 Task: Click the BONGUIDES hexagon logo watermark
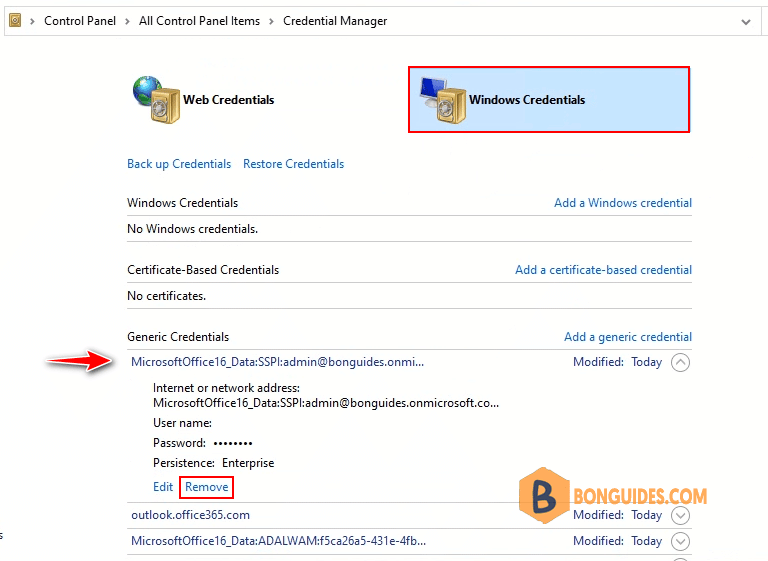click(x=544, y=495)
